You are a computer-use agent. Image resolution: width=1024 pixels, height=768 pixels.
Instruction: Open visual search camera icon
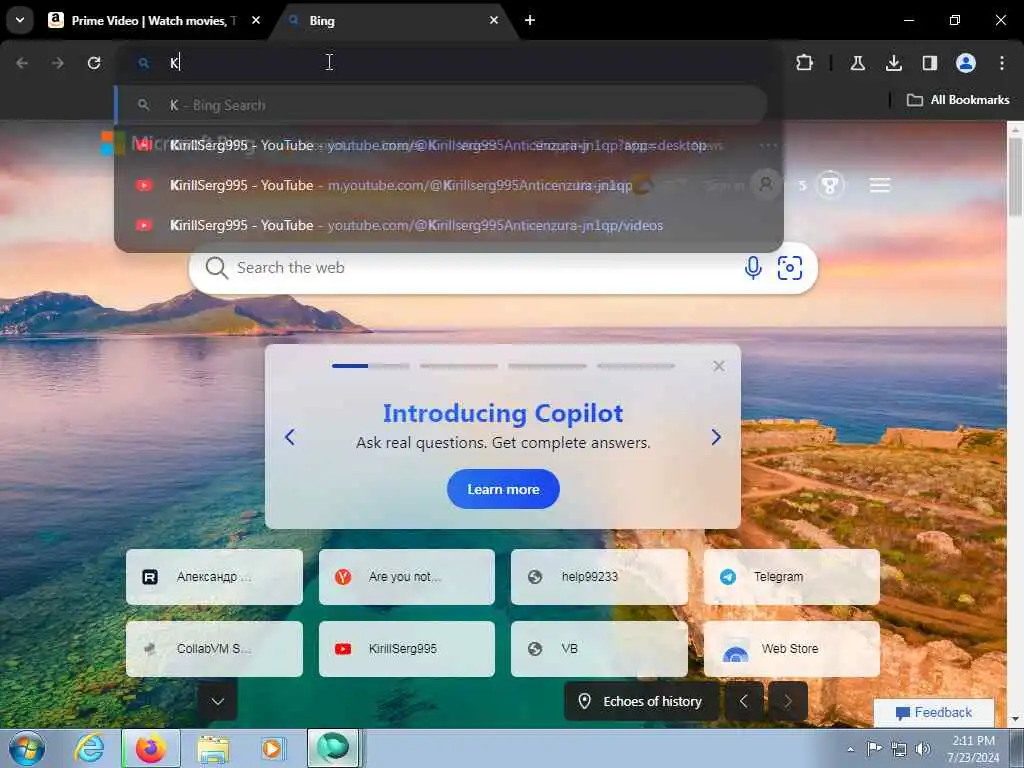tap(790, 268)
